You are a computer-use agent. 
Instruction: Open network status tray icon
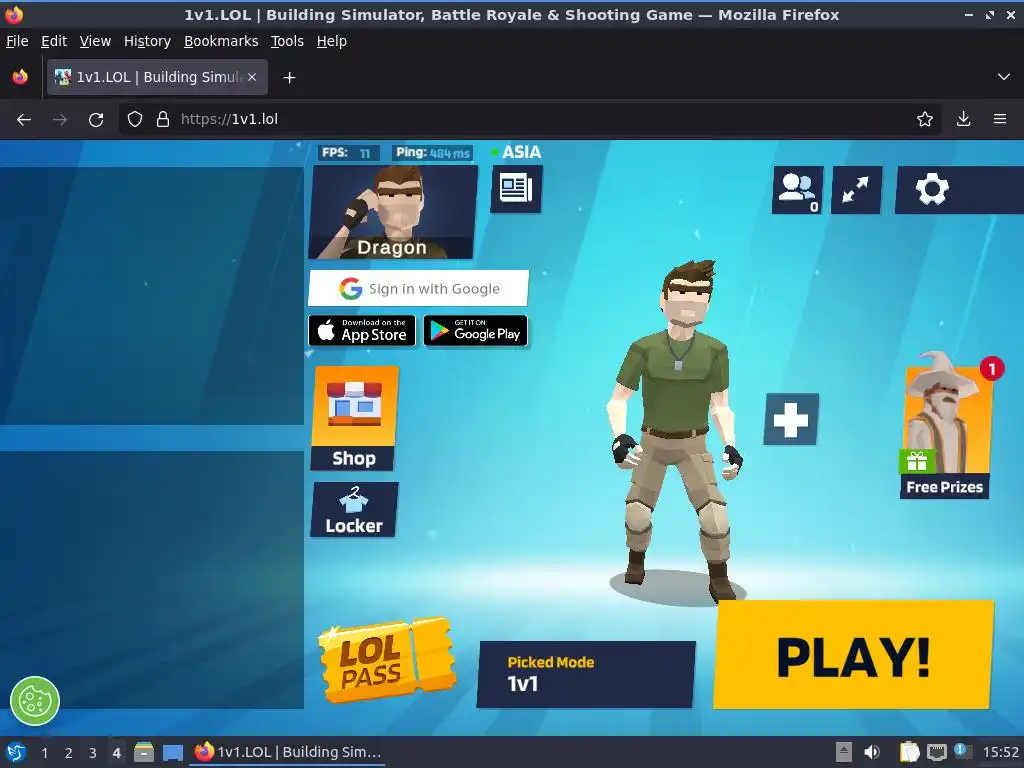coord(937,752)
